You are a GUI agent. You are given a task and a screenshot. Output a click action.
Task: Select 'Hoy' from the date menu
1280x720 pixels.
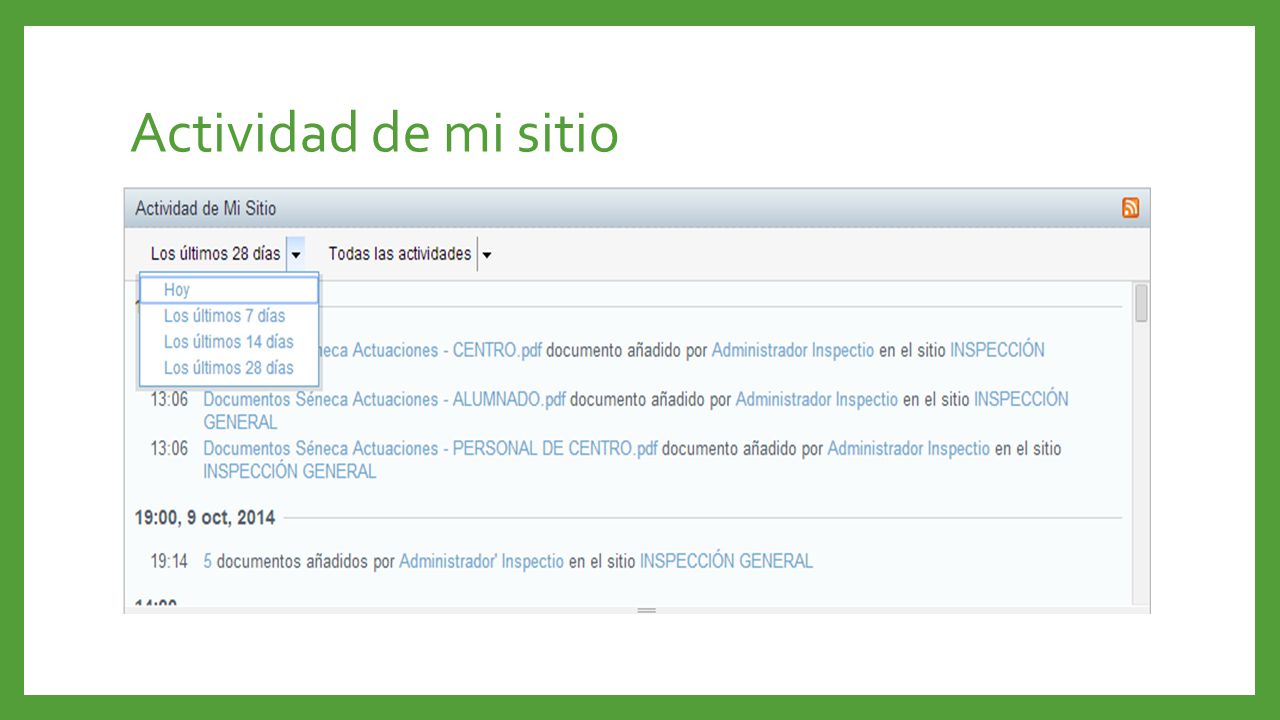(x=229, y=290)
